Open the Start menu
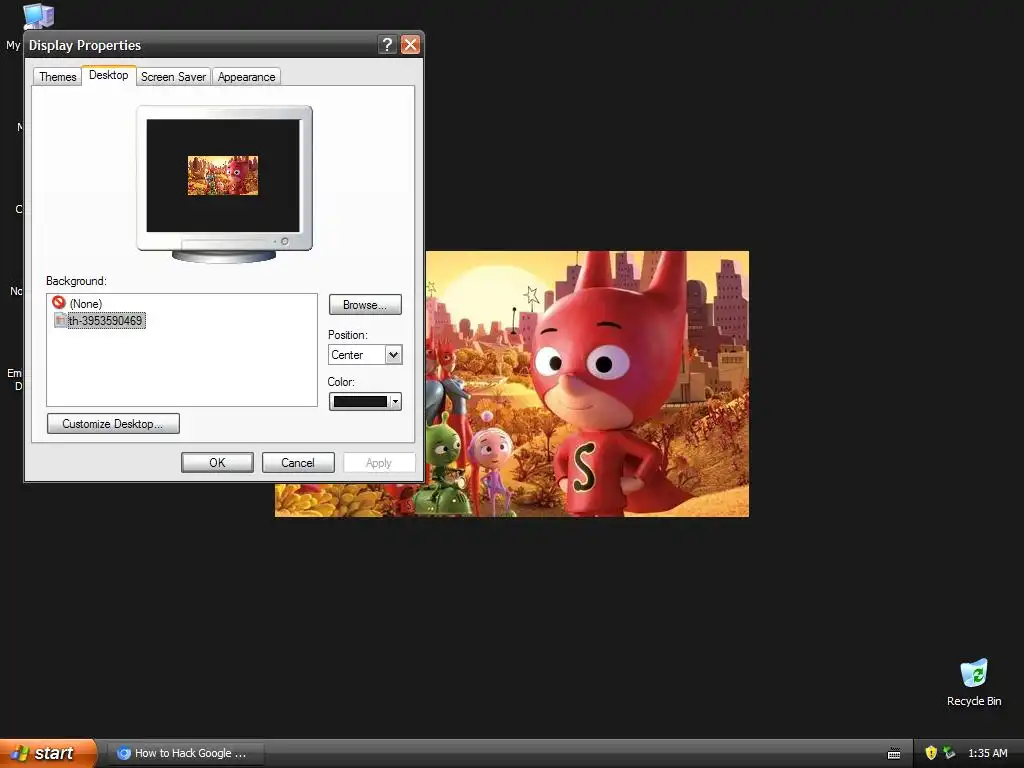Viewport: 1024px width, 768px height. click(x=47, y=753)
